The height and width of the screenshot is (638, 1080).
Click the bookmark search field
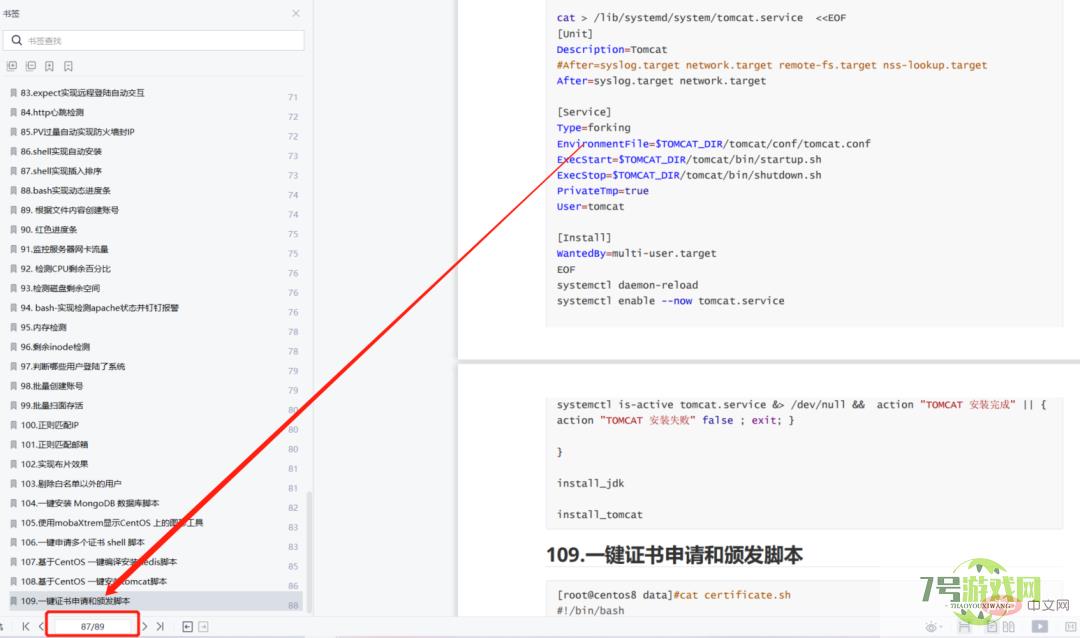(154, 41)
